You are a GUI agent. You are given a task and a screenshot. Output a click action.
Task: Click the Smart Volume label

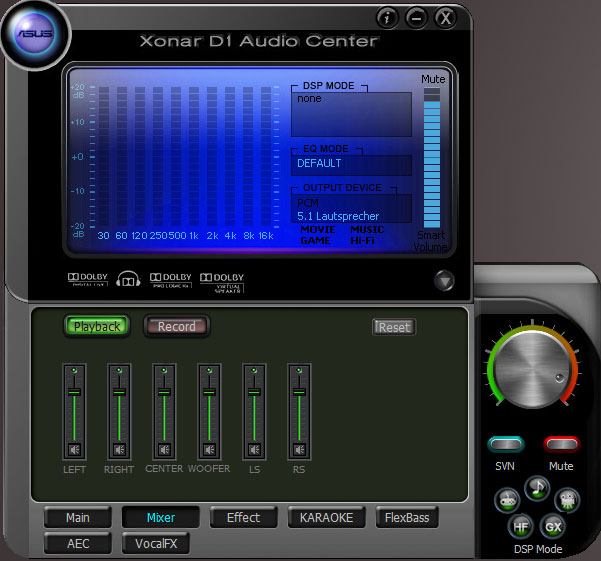coord(430,241)
